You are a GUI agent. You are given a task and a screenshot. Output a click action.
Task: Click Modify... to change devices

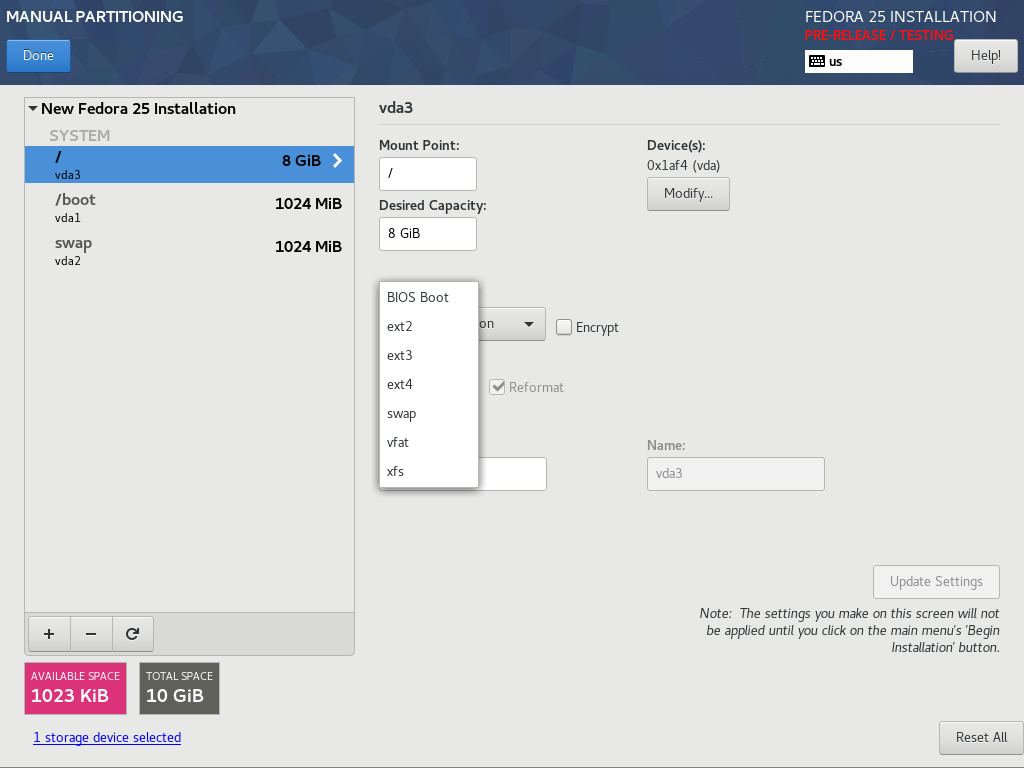pyautogui.click(x=688, y=193)
